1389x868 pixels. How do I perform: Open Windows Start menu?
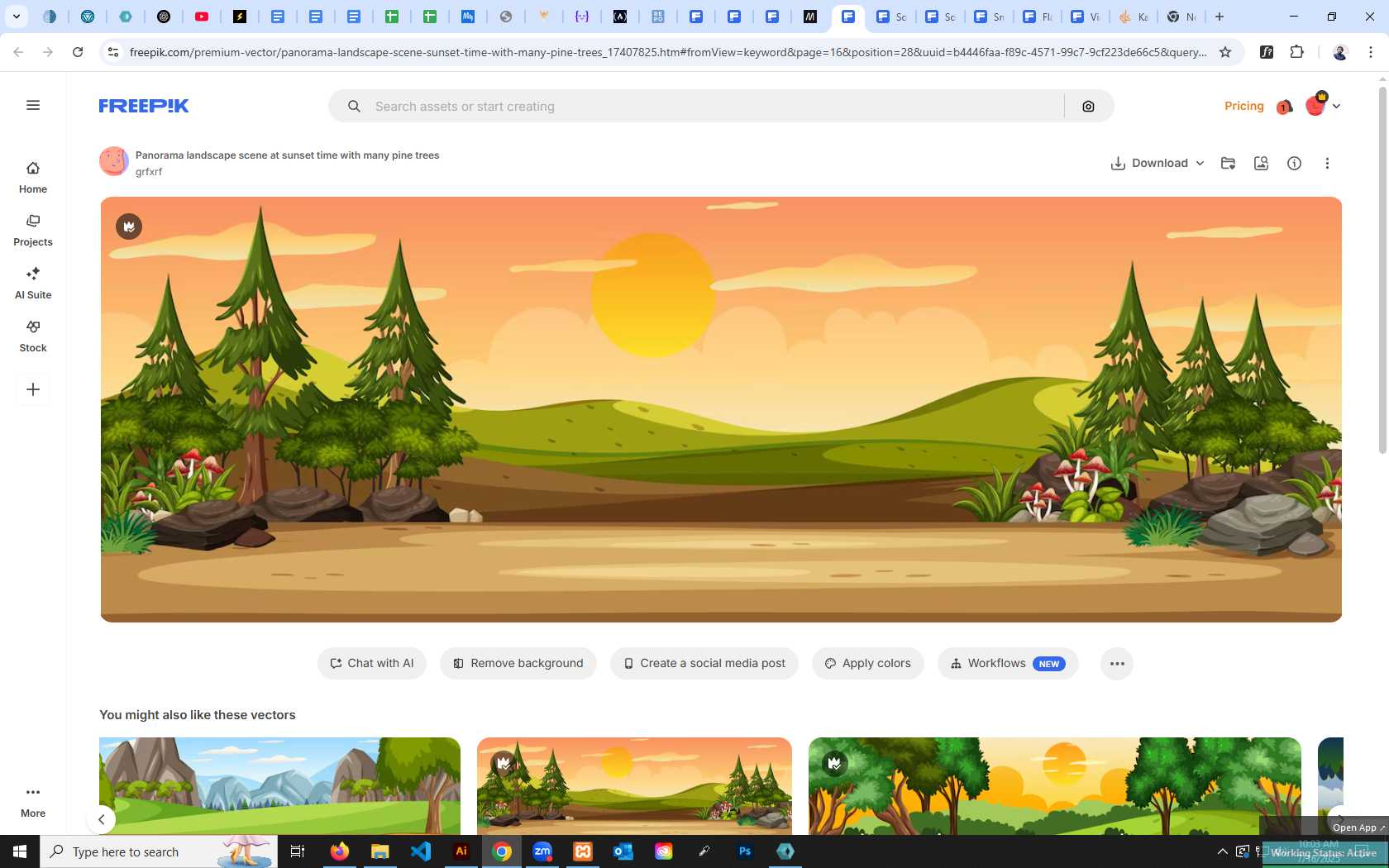[x=20, y=851]
